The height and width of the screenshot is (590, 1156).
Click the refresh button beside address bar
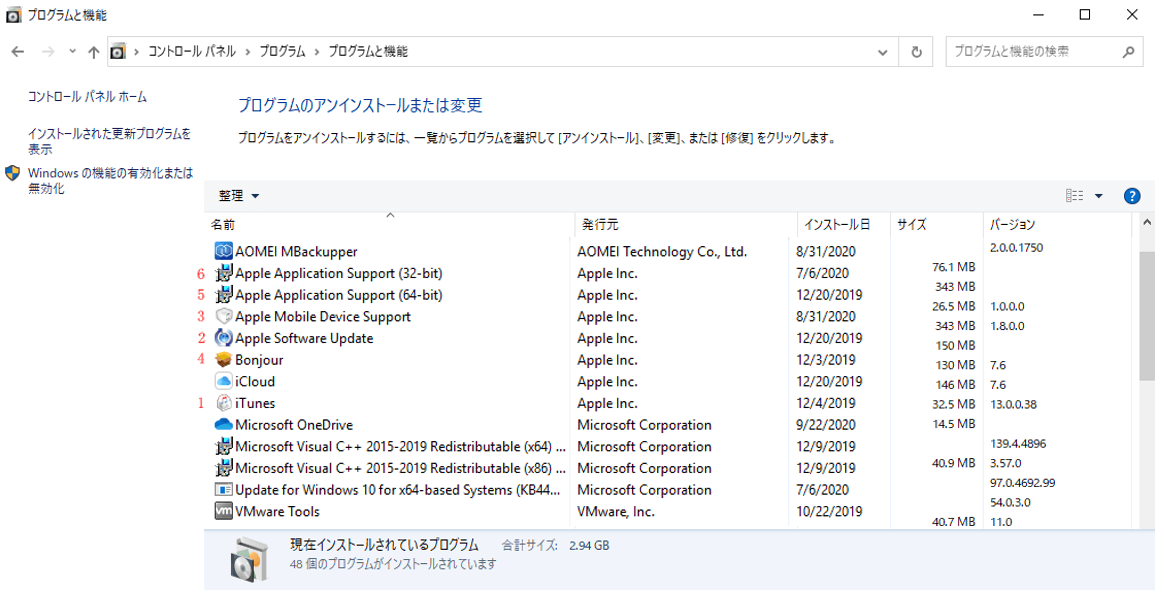[x=916, y=52]
